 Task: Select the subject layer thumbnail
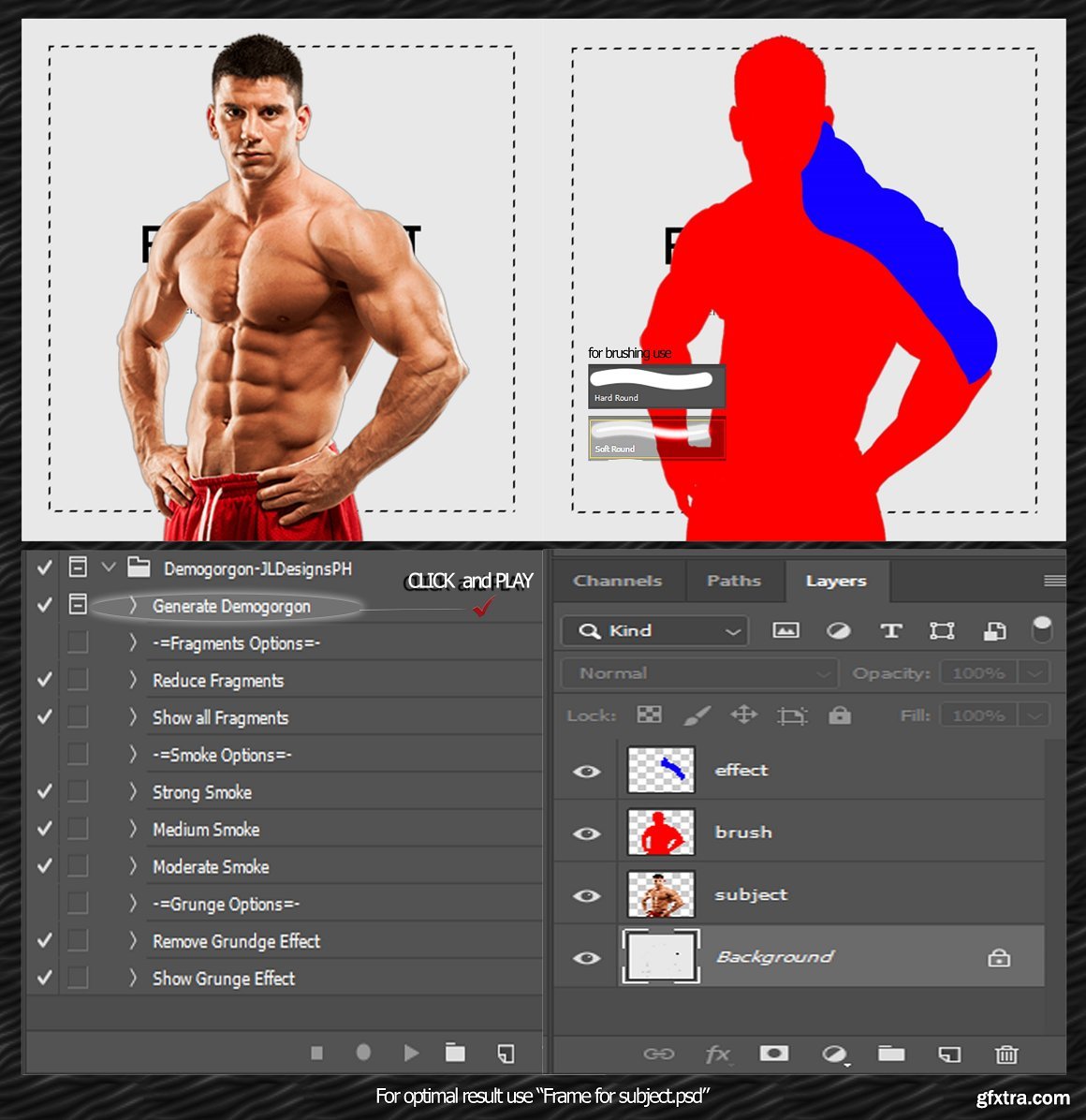click(661, 894)
